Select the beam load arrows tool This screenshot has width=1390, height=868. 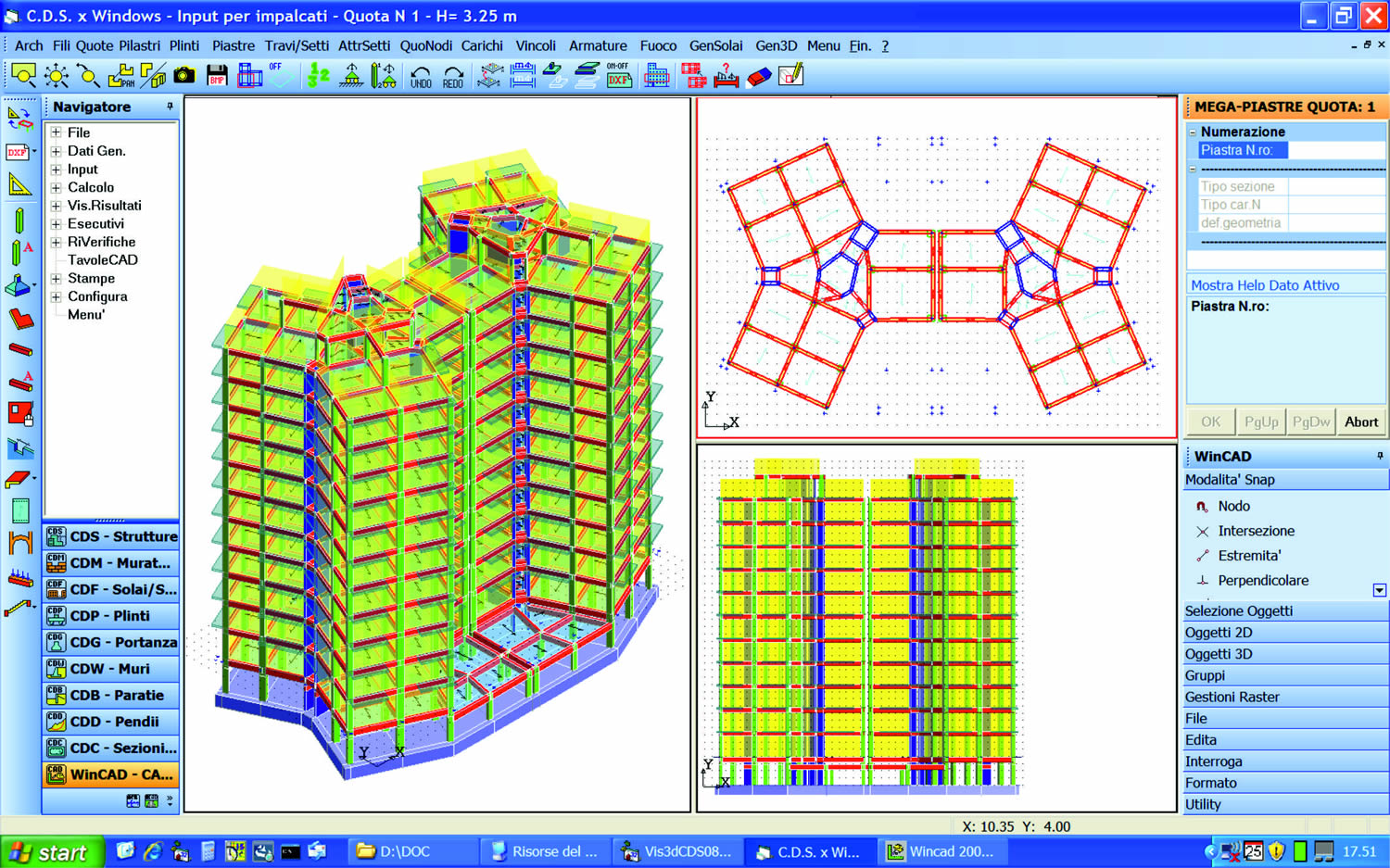click(19, 579)
